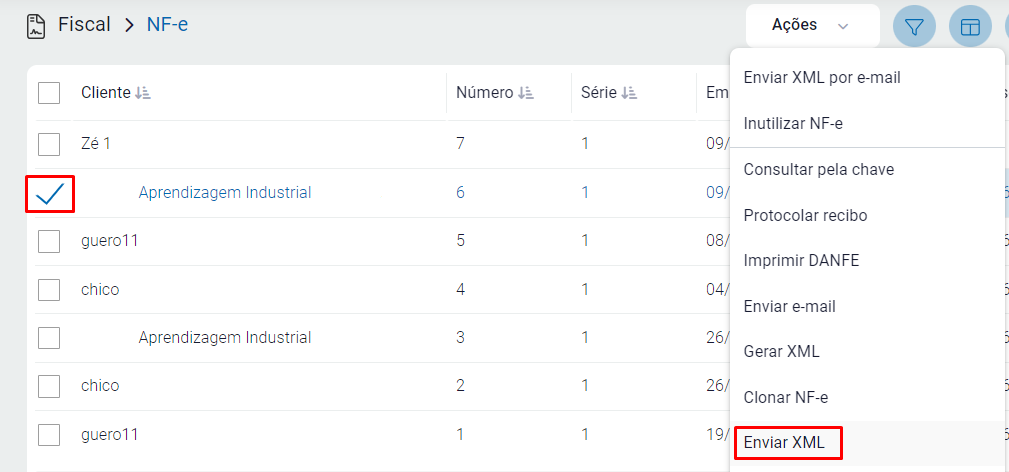Viewport: 1009px width, 472px height.
Task: Click the Fiscal document icon in breadcrumb
Action: click(x=37, y=26)
